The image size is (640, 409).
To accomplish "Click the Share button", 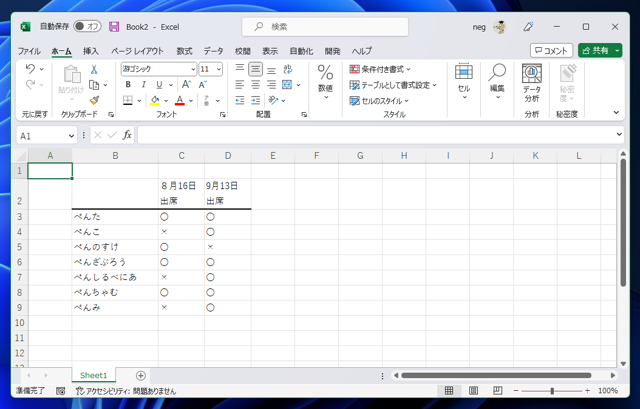I will (595, 51).
